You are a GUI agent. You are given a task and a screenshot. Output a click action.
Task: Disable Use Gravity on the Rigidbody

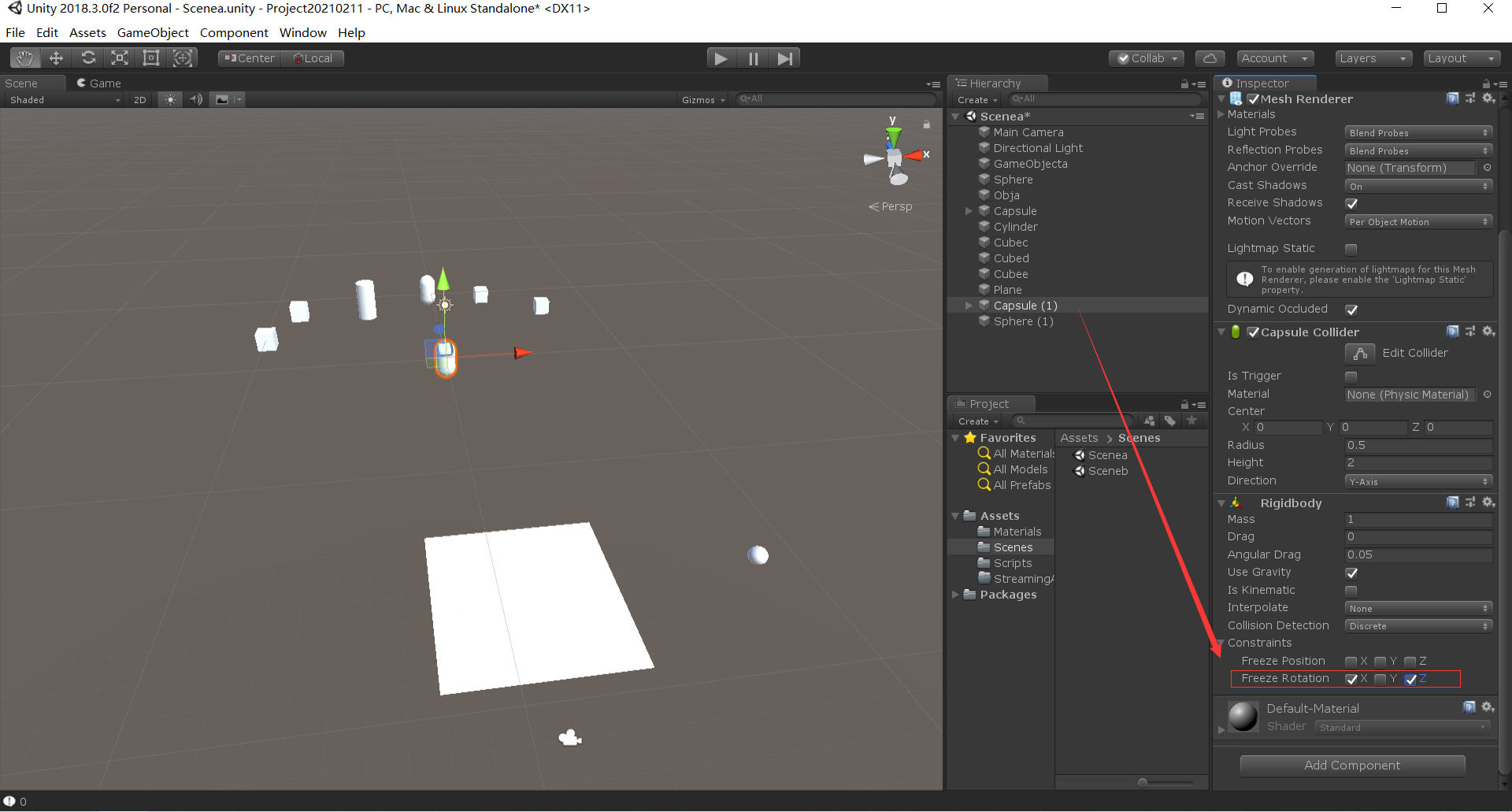(x=1352, y=573)
